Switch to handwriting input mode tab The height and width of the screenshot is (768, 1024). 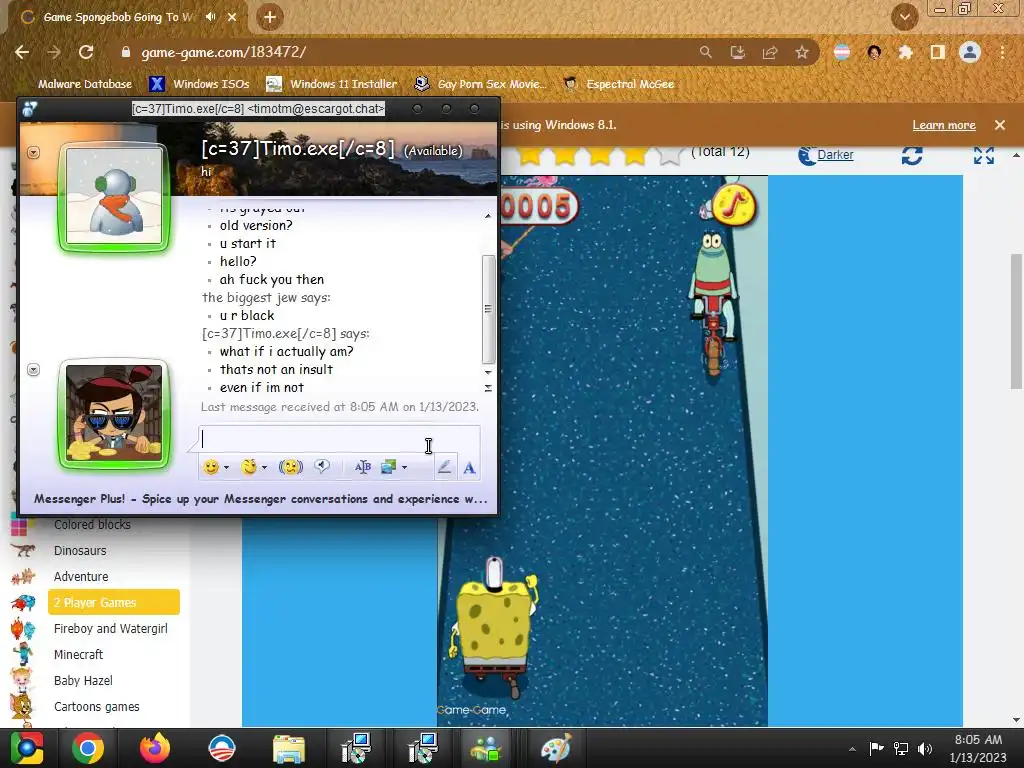[444, 467]
